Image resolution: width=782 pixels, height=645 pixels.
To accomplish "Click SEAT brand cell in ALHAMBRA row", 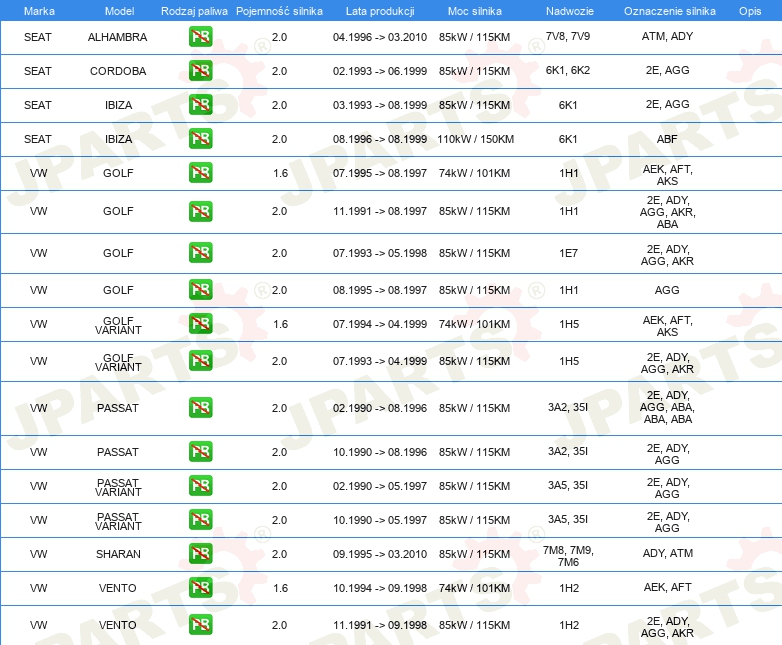I will click(37, 37).
